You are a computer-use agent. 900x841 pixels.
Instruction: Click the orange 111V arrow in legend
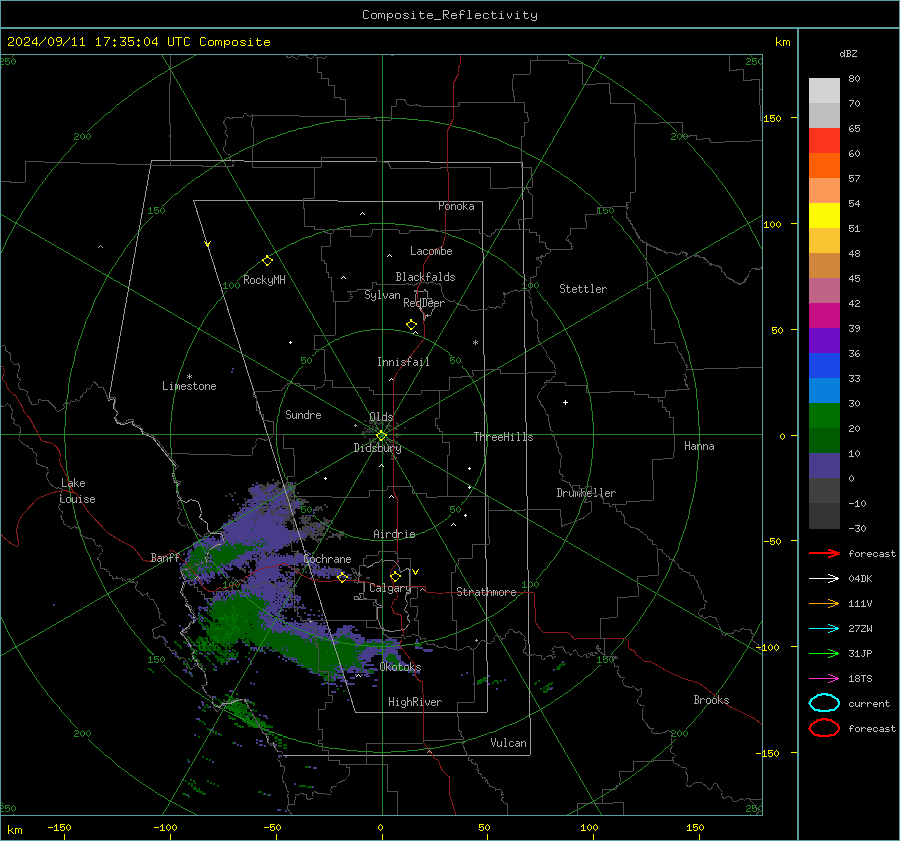[x=824, y=603]
